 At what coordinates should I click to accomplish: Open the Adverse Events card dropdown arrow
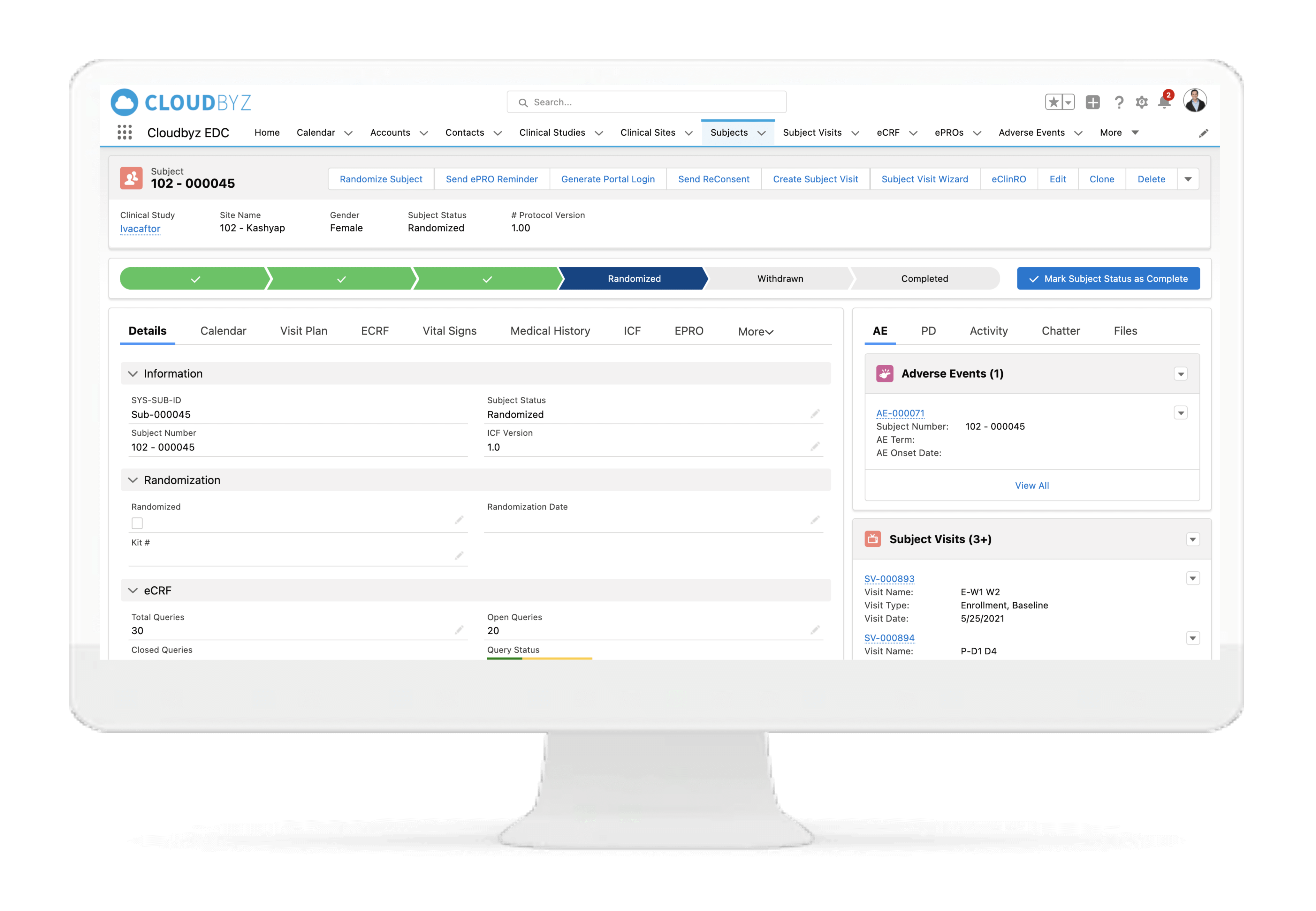tap(1181, 374)
